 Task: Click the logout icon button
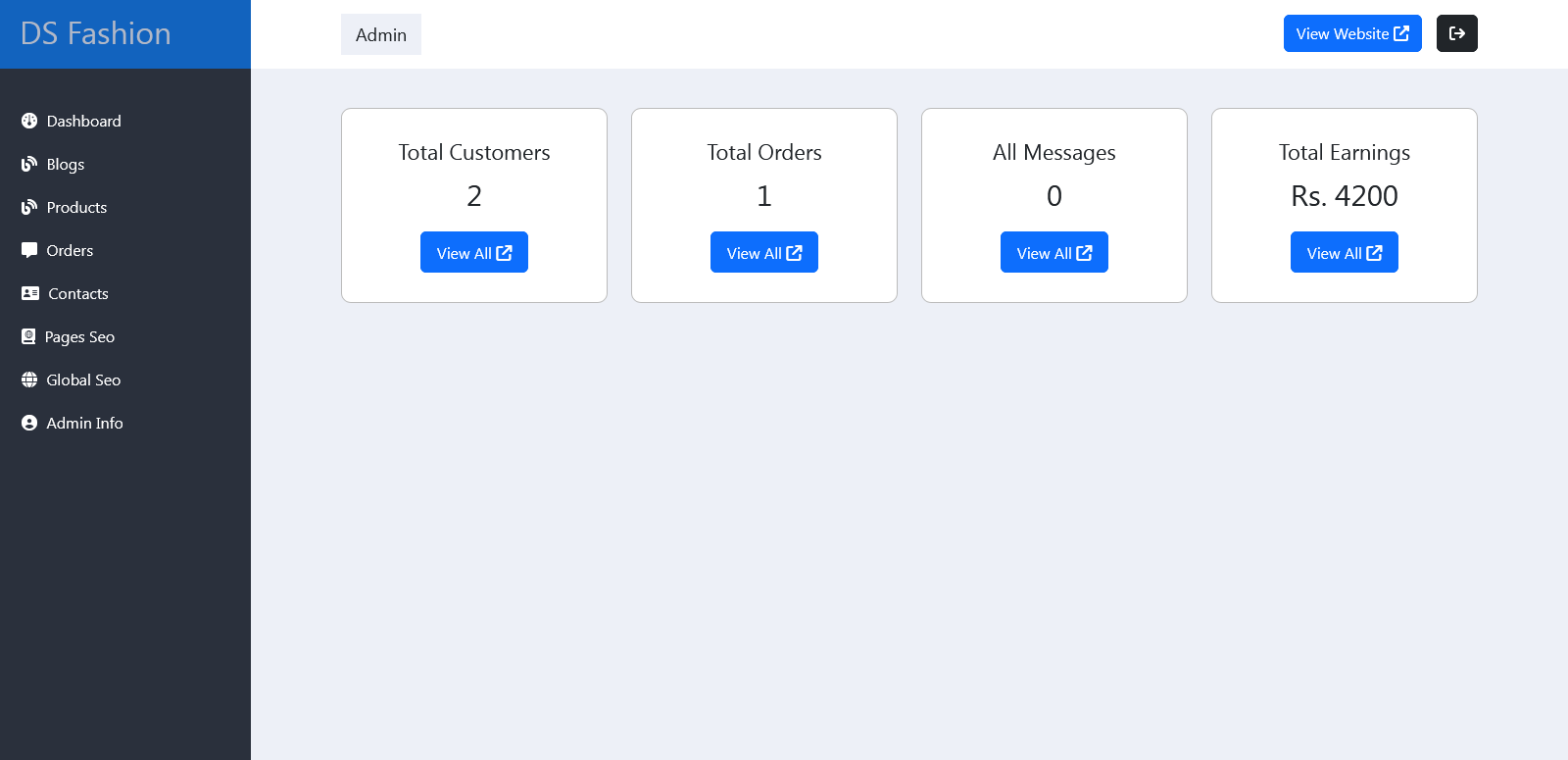[1456, 33]
